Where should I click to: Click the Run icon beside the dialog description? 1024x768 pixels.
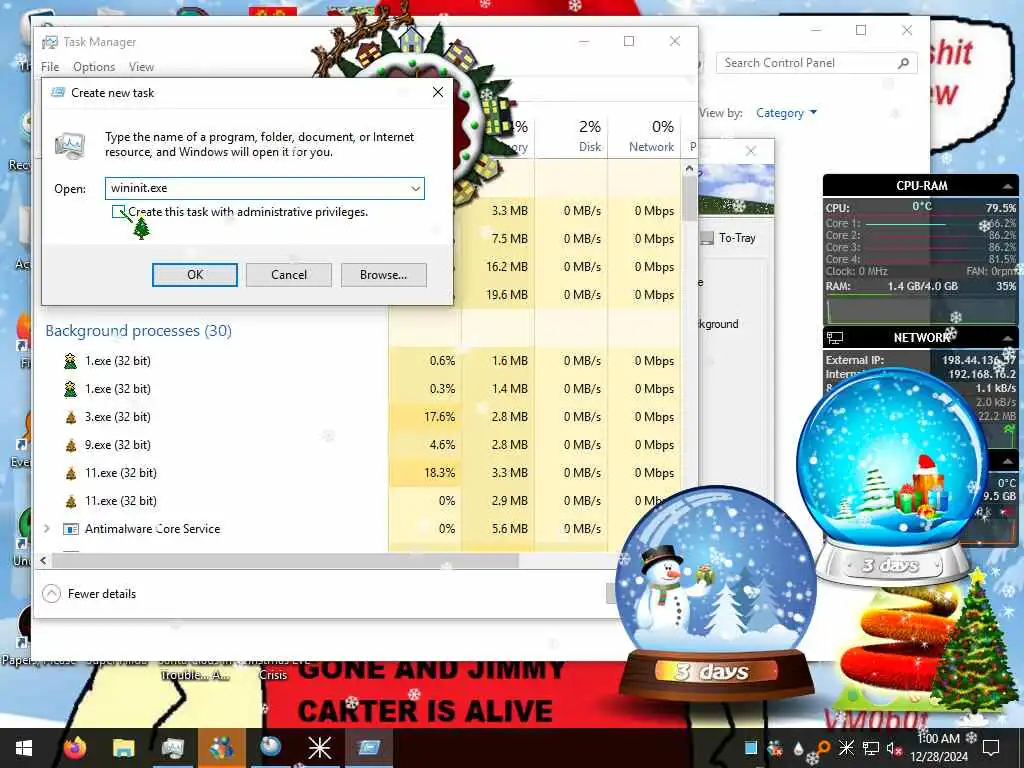pos(70,145)
